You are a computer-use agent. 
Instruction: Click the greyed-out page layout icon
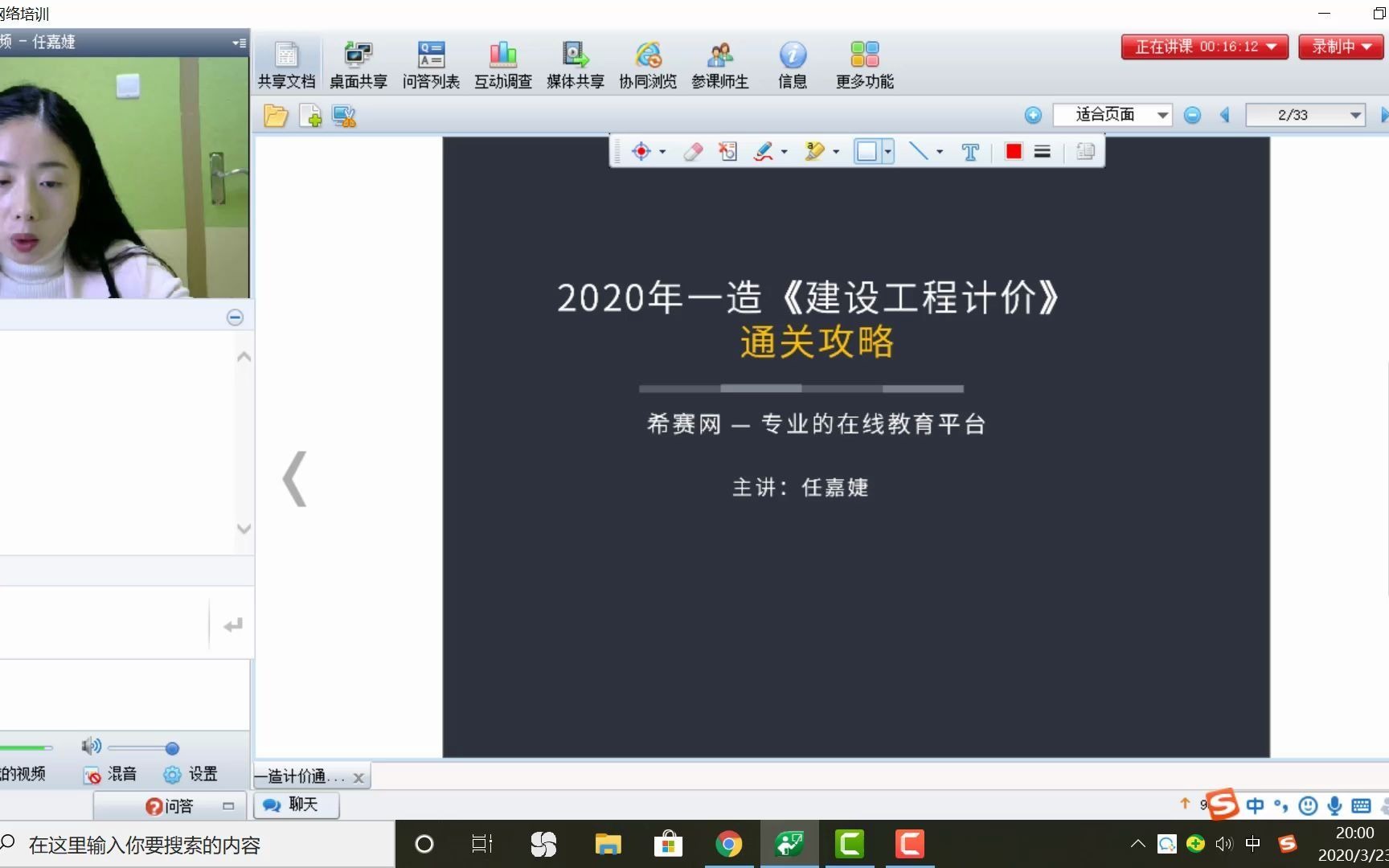[1085, 151]
